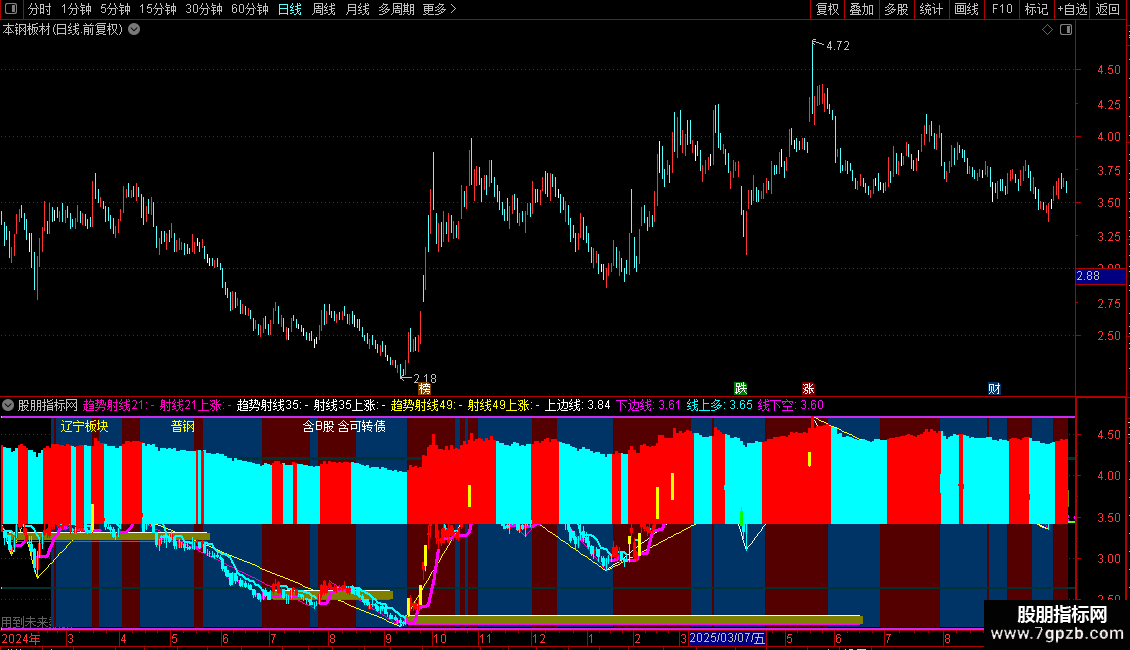Screen dimensions: 1130x650
Task: Toggle the right side panel icon
Action: point(1066,30)
